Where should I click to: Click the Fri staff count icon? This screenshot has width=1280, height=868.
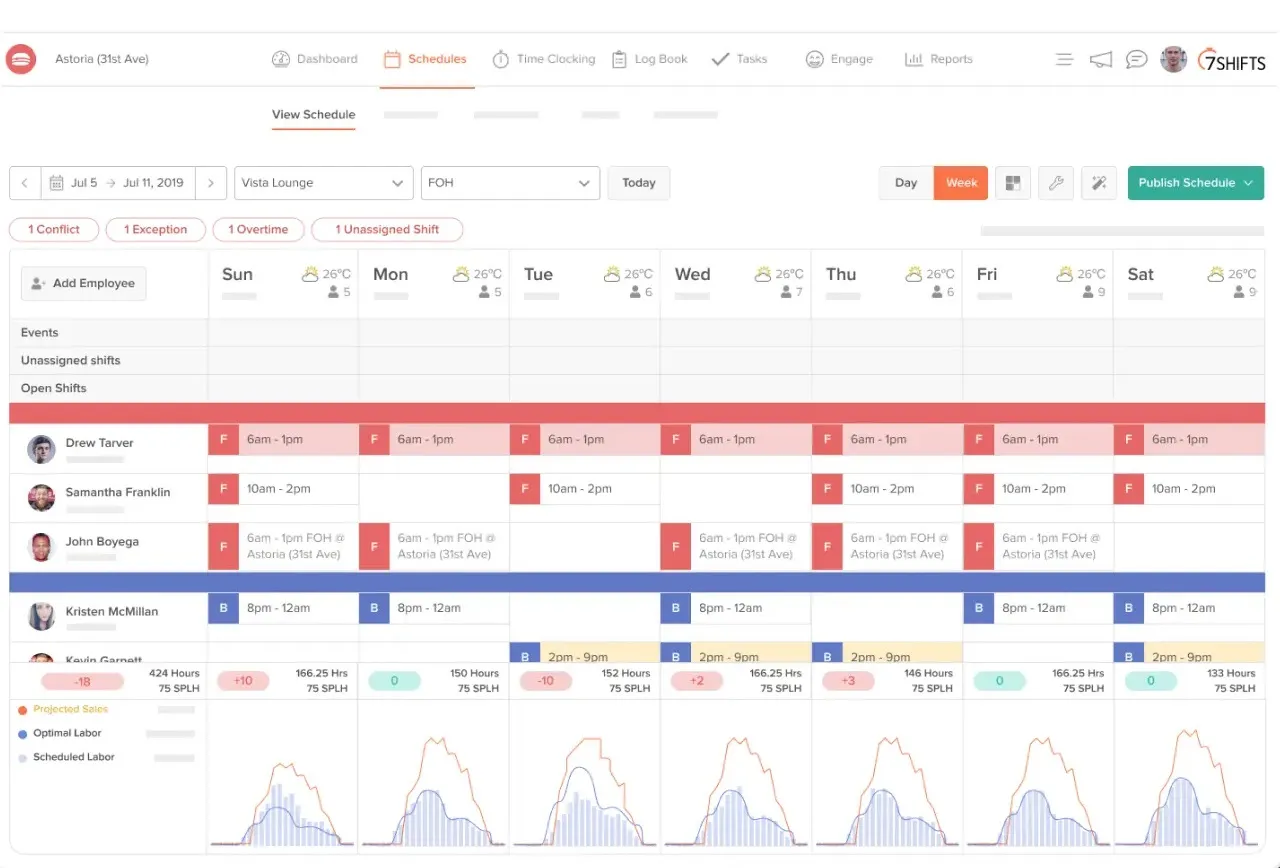(x=1088, y=292)
